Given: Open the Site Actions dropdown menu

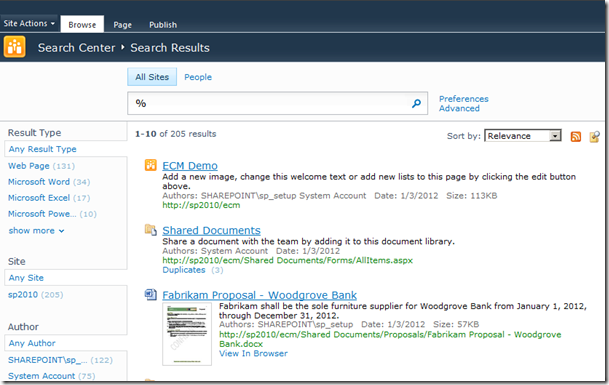Looking at the screenshot, I should [x=29, y=23].
